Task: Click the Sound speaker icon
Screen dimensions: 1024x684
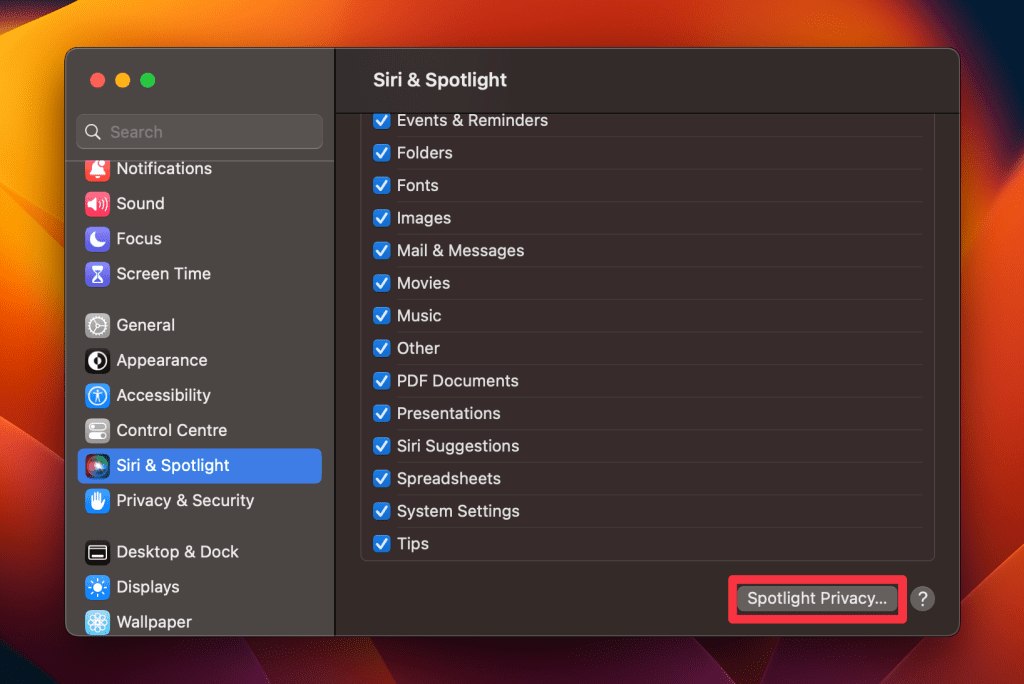Action: [97, 204]
